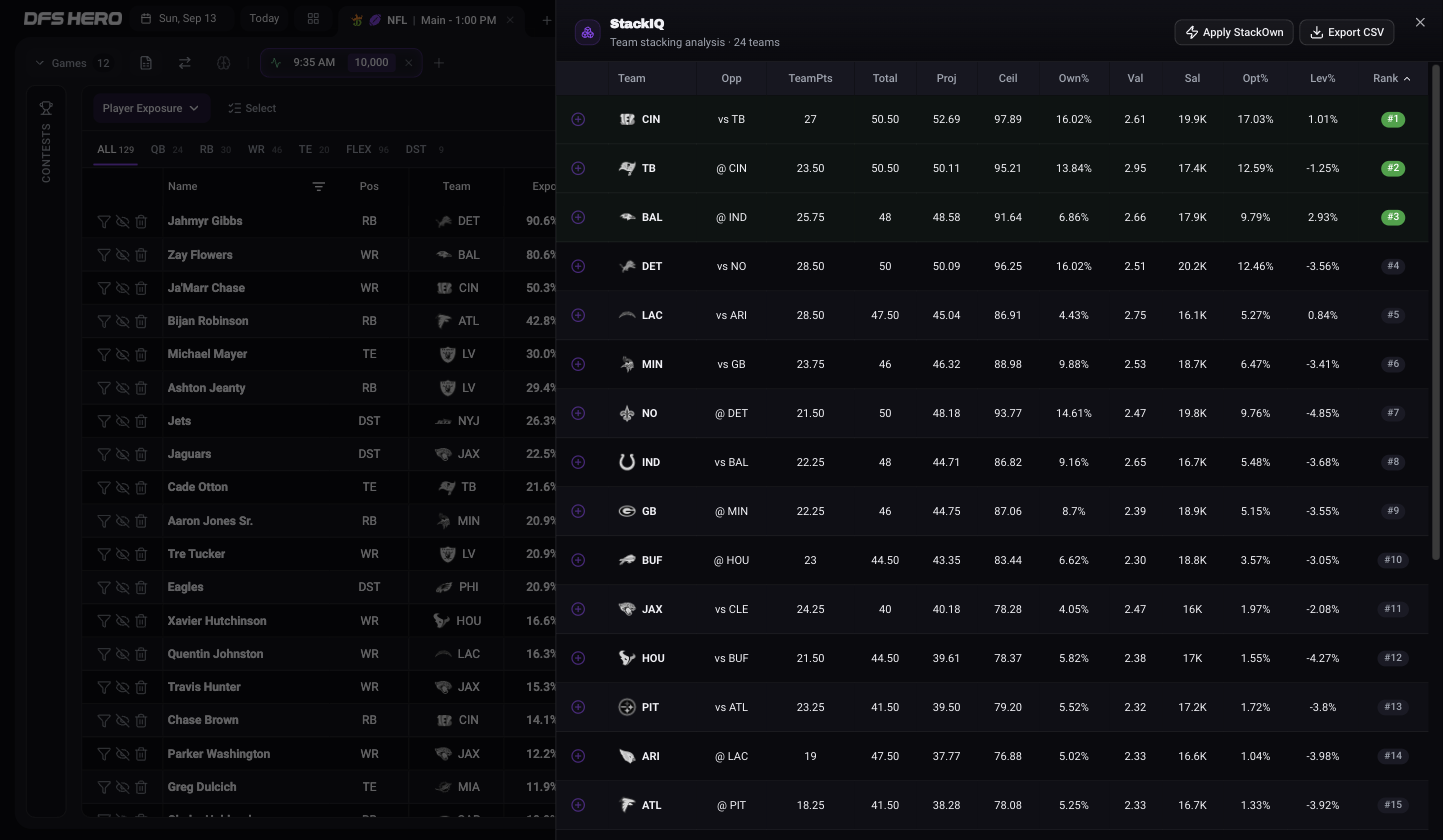Click the document report icon beside Games
Screen dimensions: 1443x840
(x=146, y=63)
